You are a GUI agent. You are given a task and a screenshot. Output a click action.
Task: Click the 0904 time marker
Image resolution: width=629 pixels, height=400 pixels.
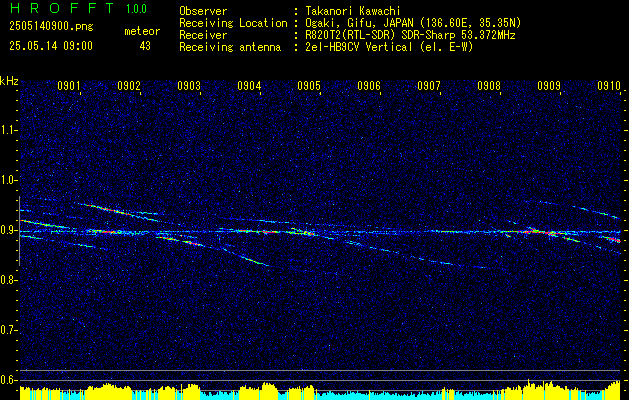coord(249,86)
